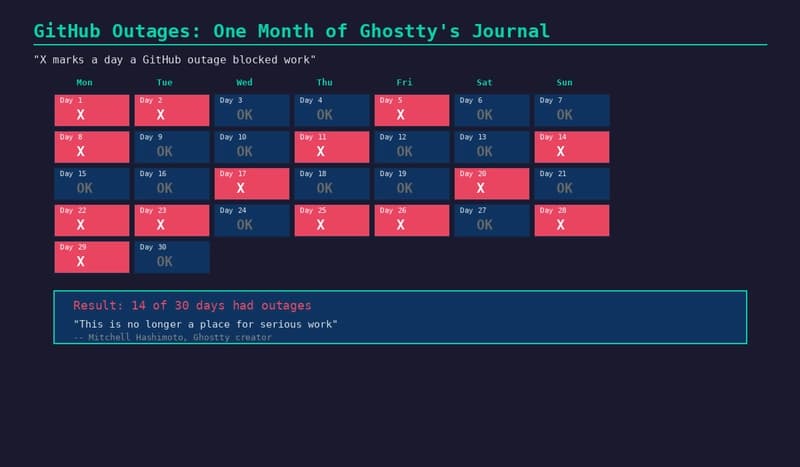Select the Day 8 outage cell
800x467 pixels.
click(x=92, y=147)
